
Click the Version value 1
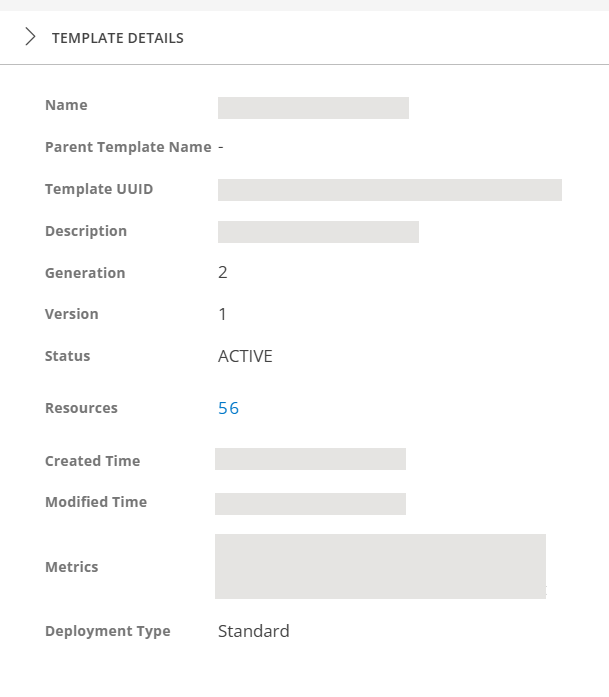pyautogui.click(x=222, y=314)
